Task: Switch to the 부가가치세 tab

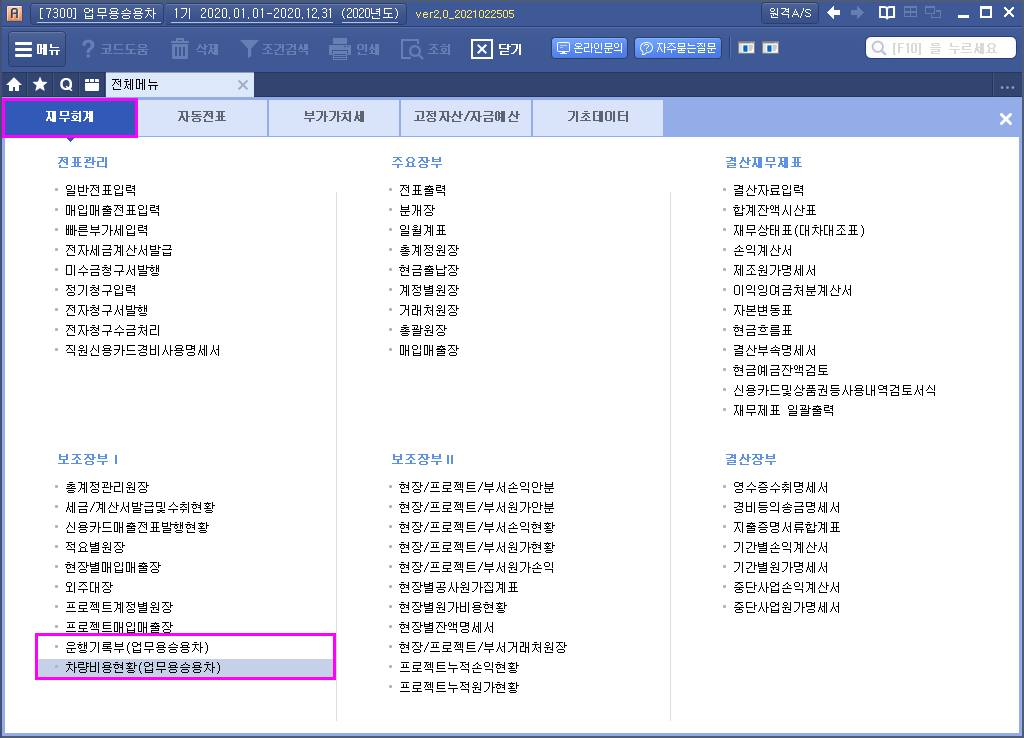Action: point(334,117)
